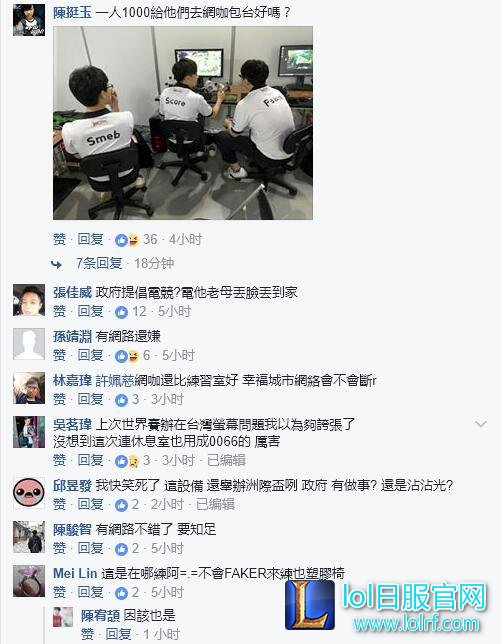Screen dimensions: 501x644
Task: Click the like icon showing 12 on 張佳威's comment
Action: [x=122, y=312]
